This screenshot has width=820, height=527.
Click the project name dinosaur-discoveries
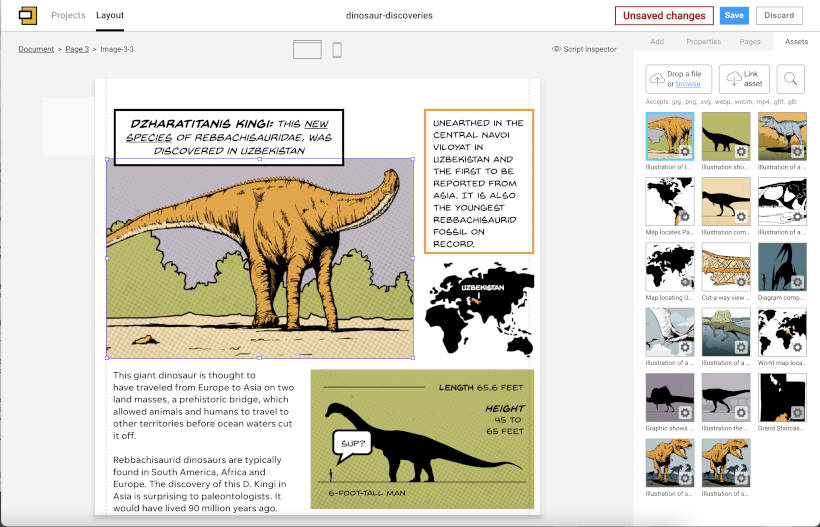click(389, 16)
